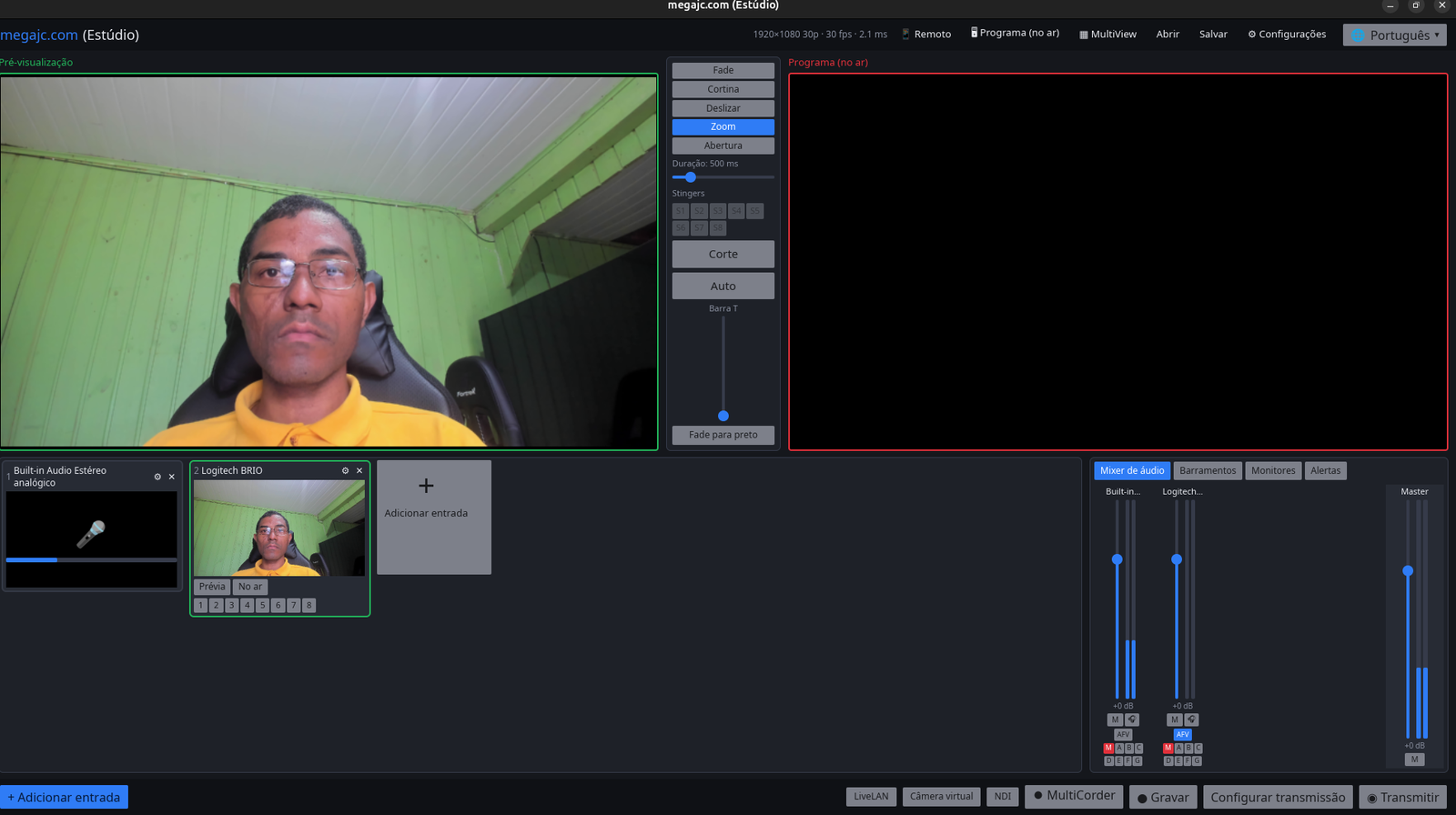Image resolution: width=1456 pixels, height=815 pixels.
Task: Toggle AFV on the Built-in channel
Action: [x=1123, y=734]
